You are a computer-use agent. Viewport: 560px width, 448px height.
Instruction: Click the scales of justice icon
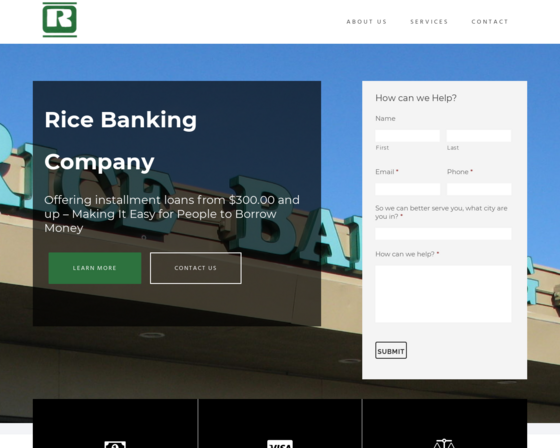pyautogui.click(x=444, y=443)
